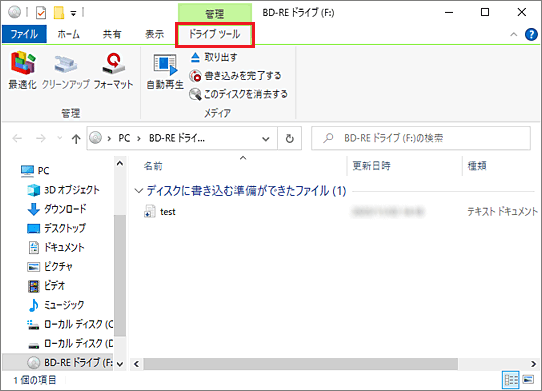Click the 最適化 (Optimize) drive icon
The width and height of the screenshot is (542, 391).
(x=23, y=71)
